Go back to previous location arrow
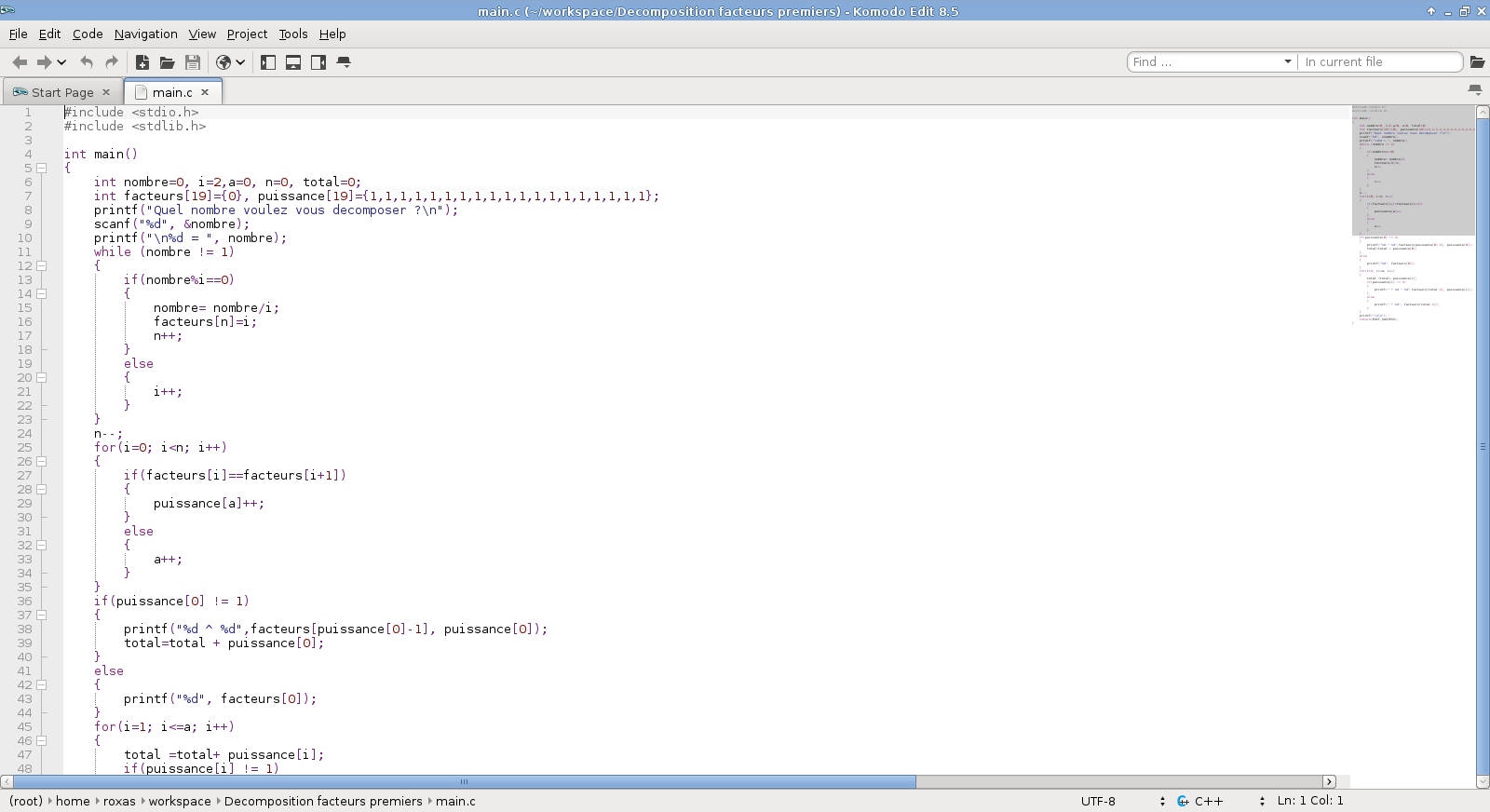The image size is (1490, 812). click(x=20, y=62)
